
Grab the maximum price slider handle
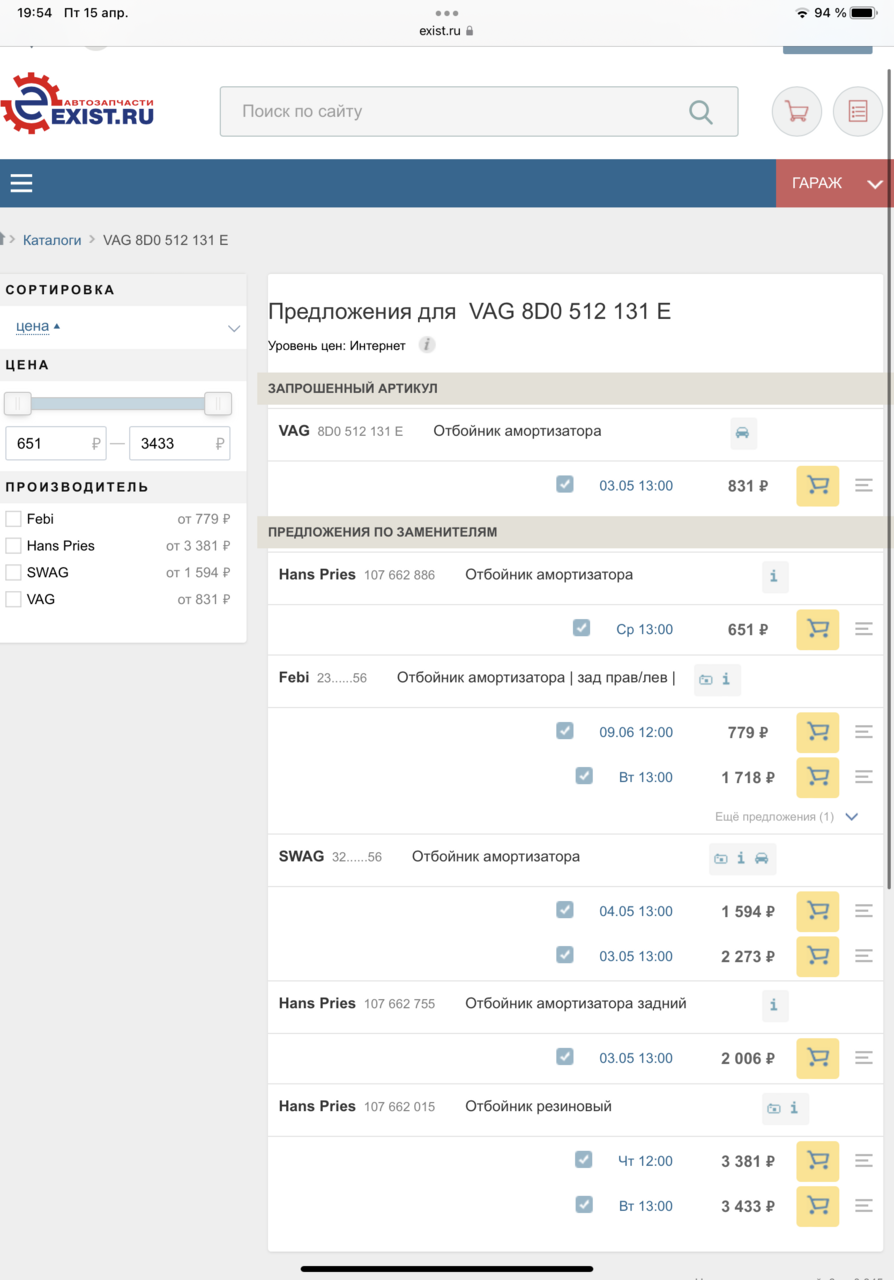[218, 404]
